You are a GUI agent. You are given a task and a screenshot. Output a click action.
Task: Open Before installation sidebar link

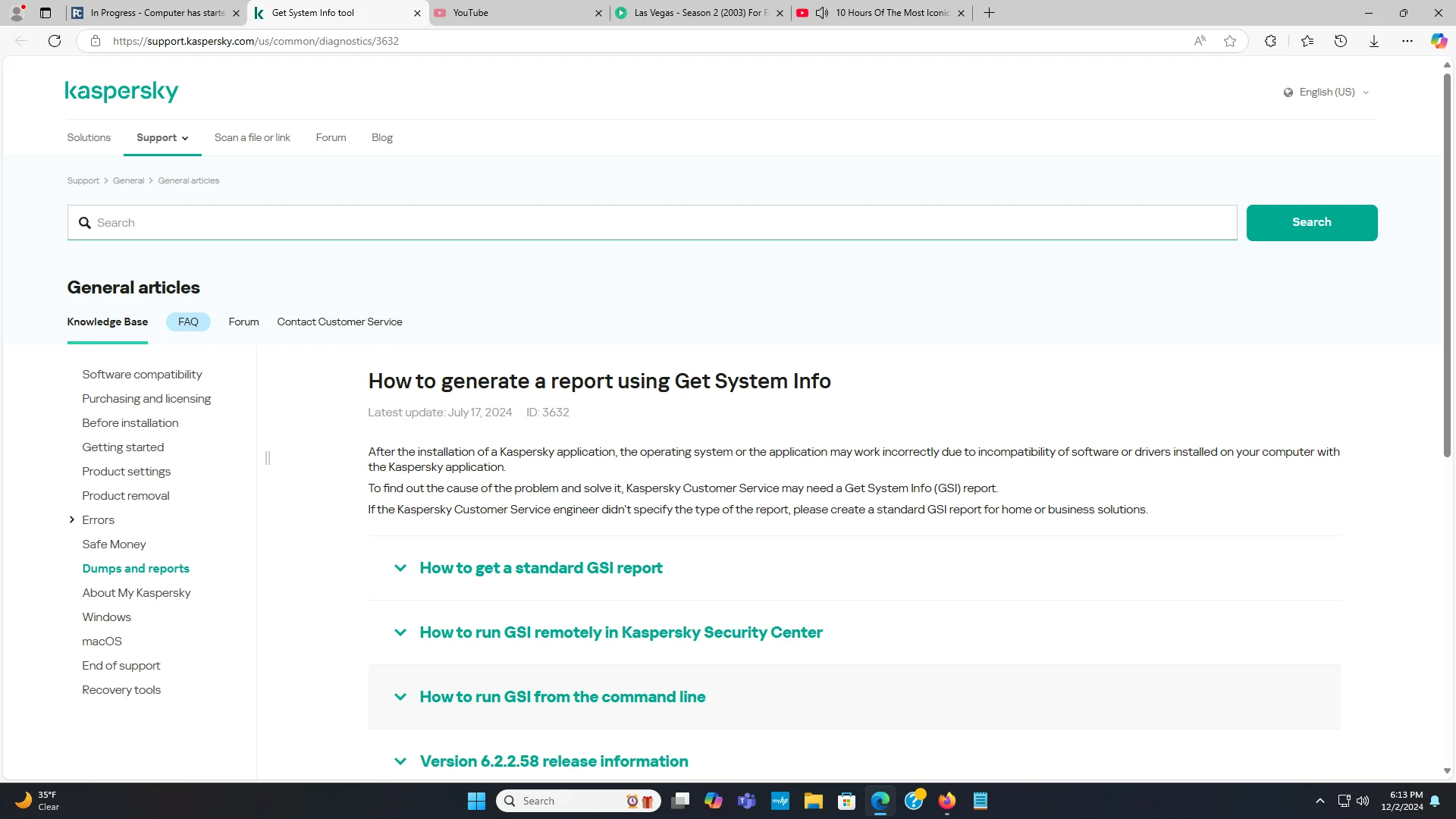(130, 422)
